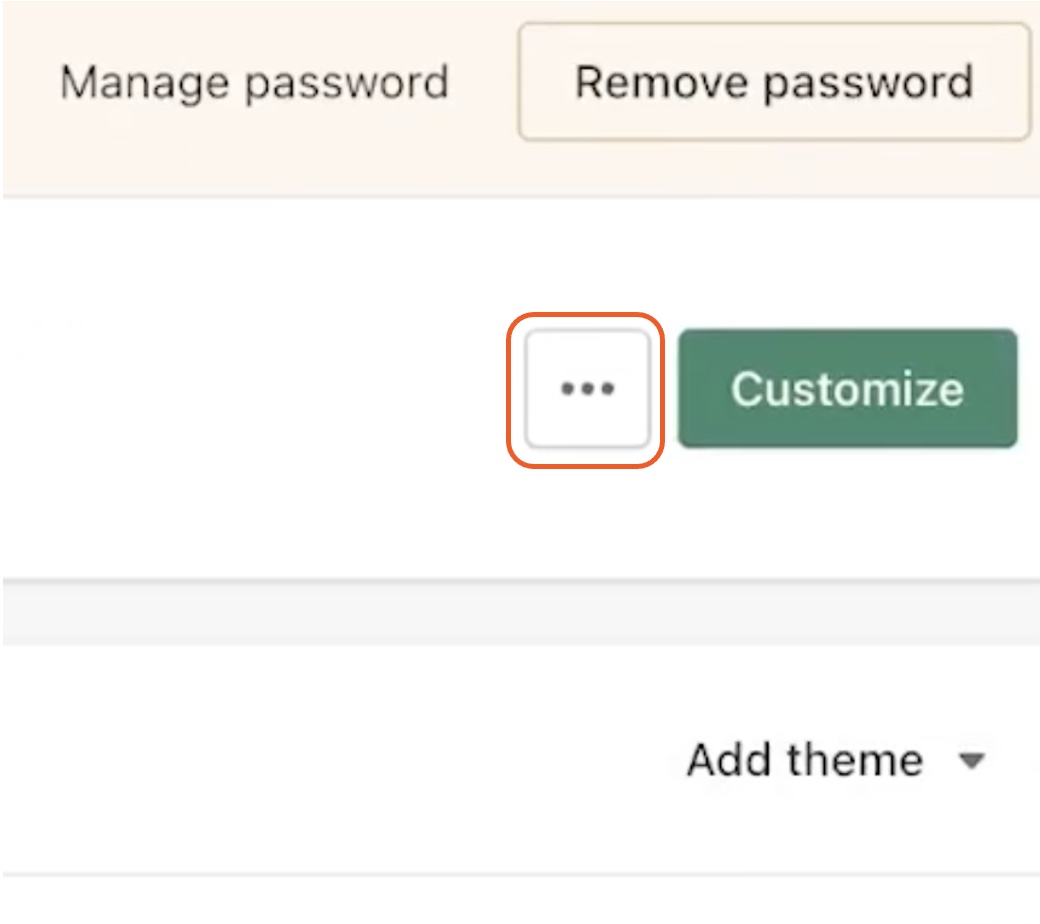The width and height of the screenshot is (1040, 924).
Task: Show more actions for the current theme
Action: 587,389
